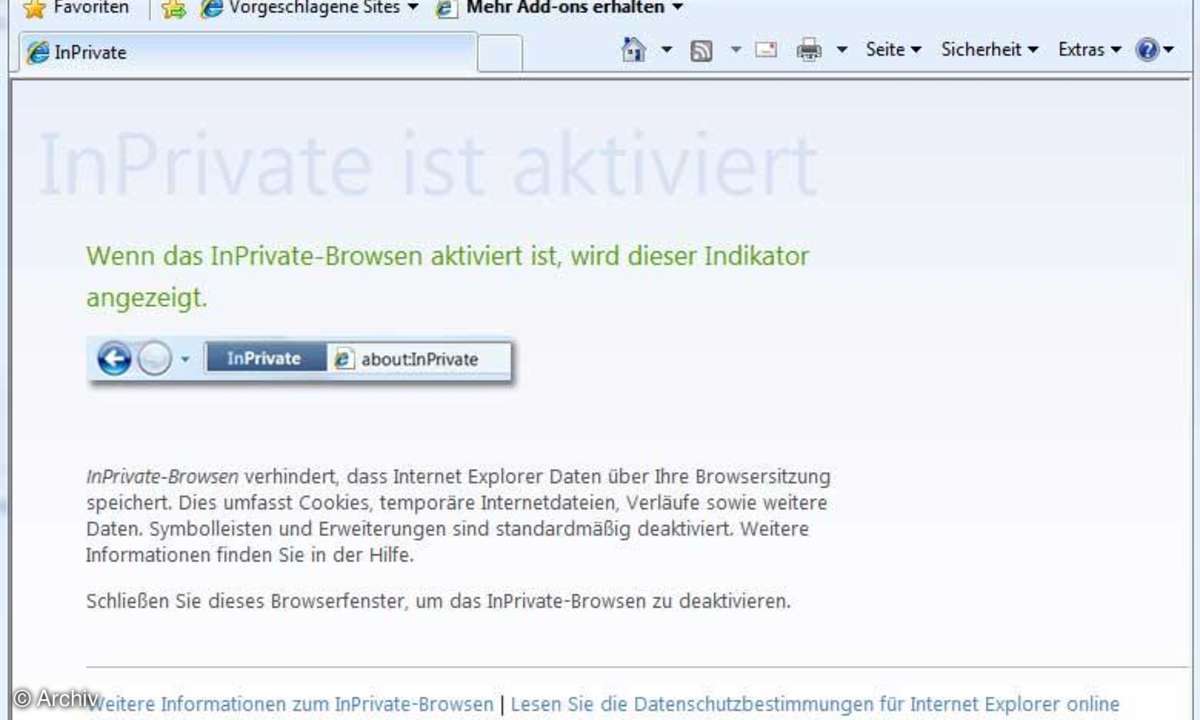
Task: Open the Seite menu
Action: point(893,49)
